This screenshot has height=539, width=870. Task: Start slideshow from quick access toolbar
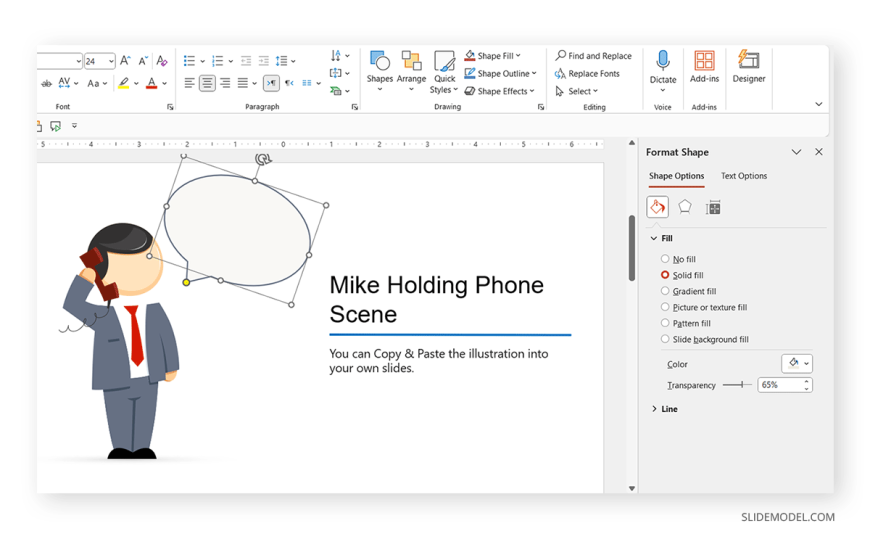tap(55, 127)
